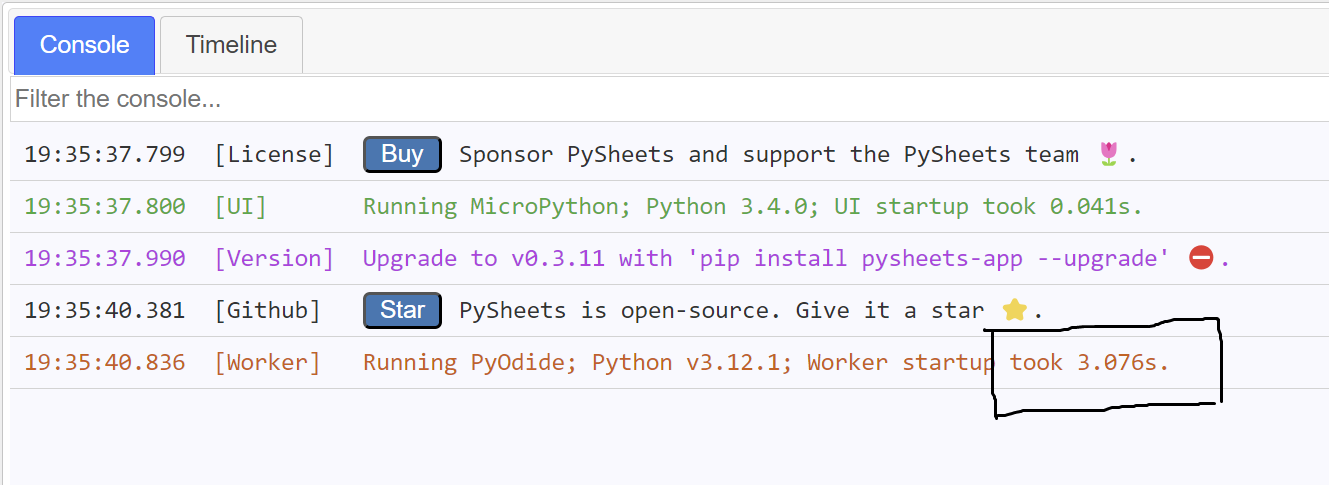Select the orange [Worker] log tag
The image size is (1329, 485).
click(x=267, y=362)
